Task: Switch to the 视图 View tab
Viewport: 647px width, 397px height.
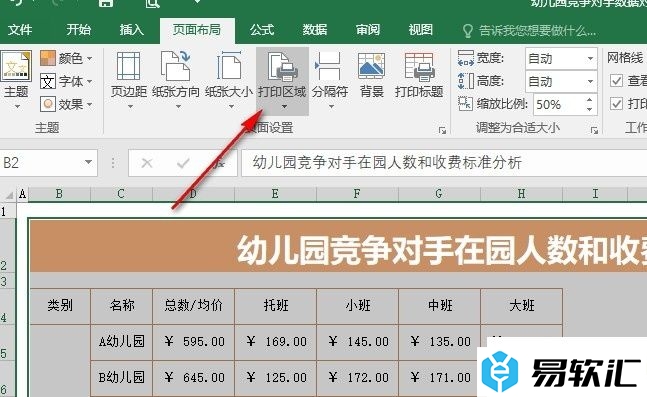Action: [x=420, y=30]
